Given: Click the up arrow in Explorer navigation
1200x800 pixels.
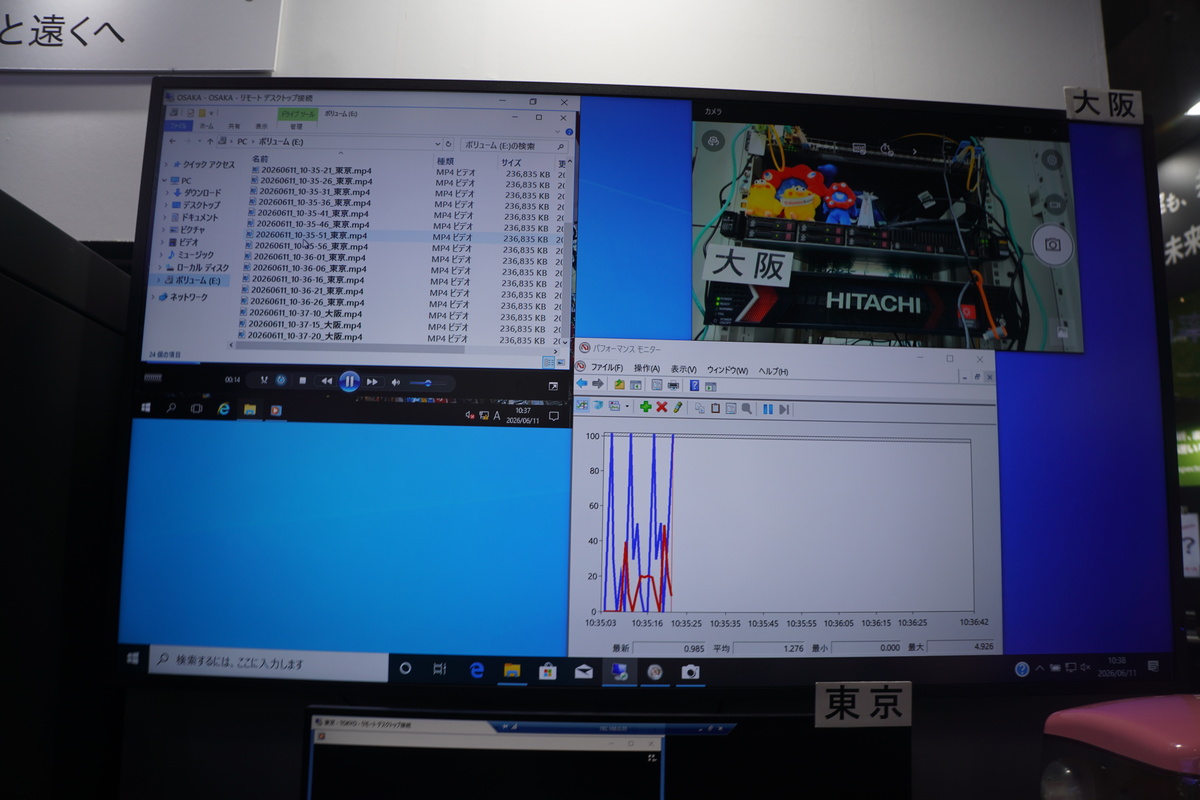Looking at the screenshot, I should (210, 141).
